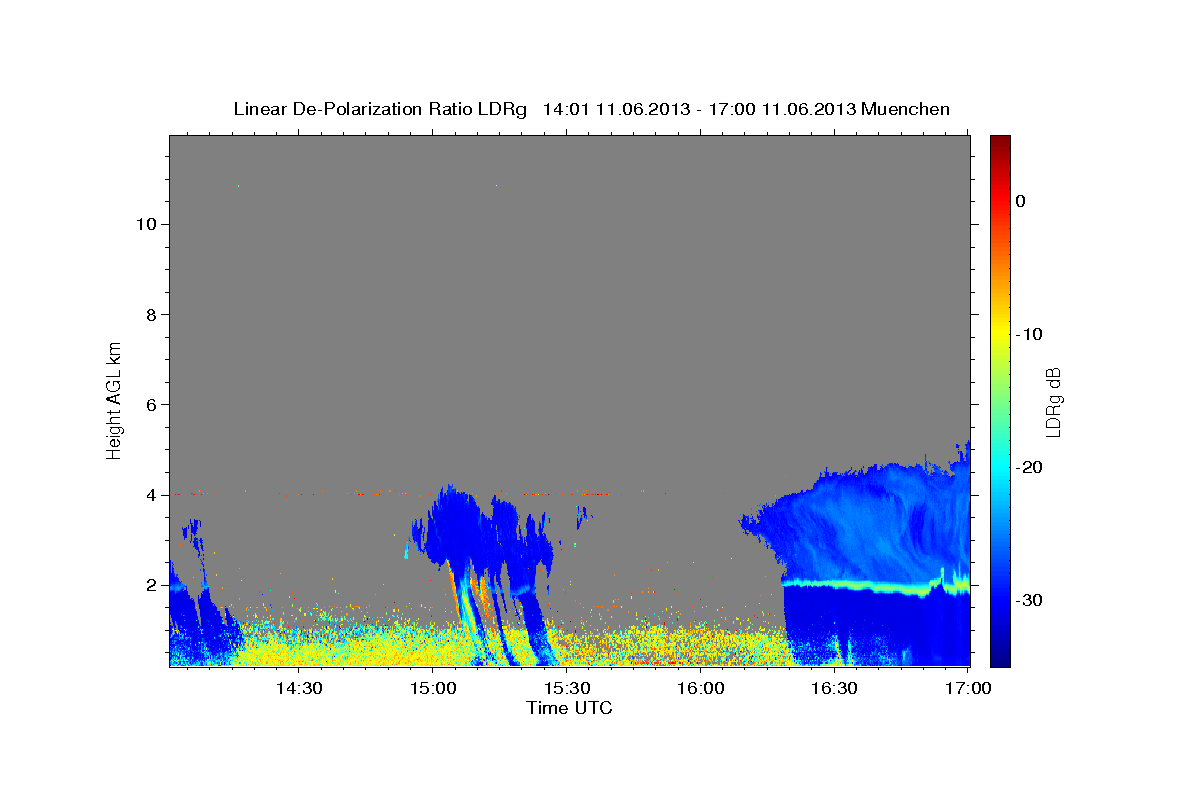Click the height tick label 6

point(150,404)
